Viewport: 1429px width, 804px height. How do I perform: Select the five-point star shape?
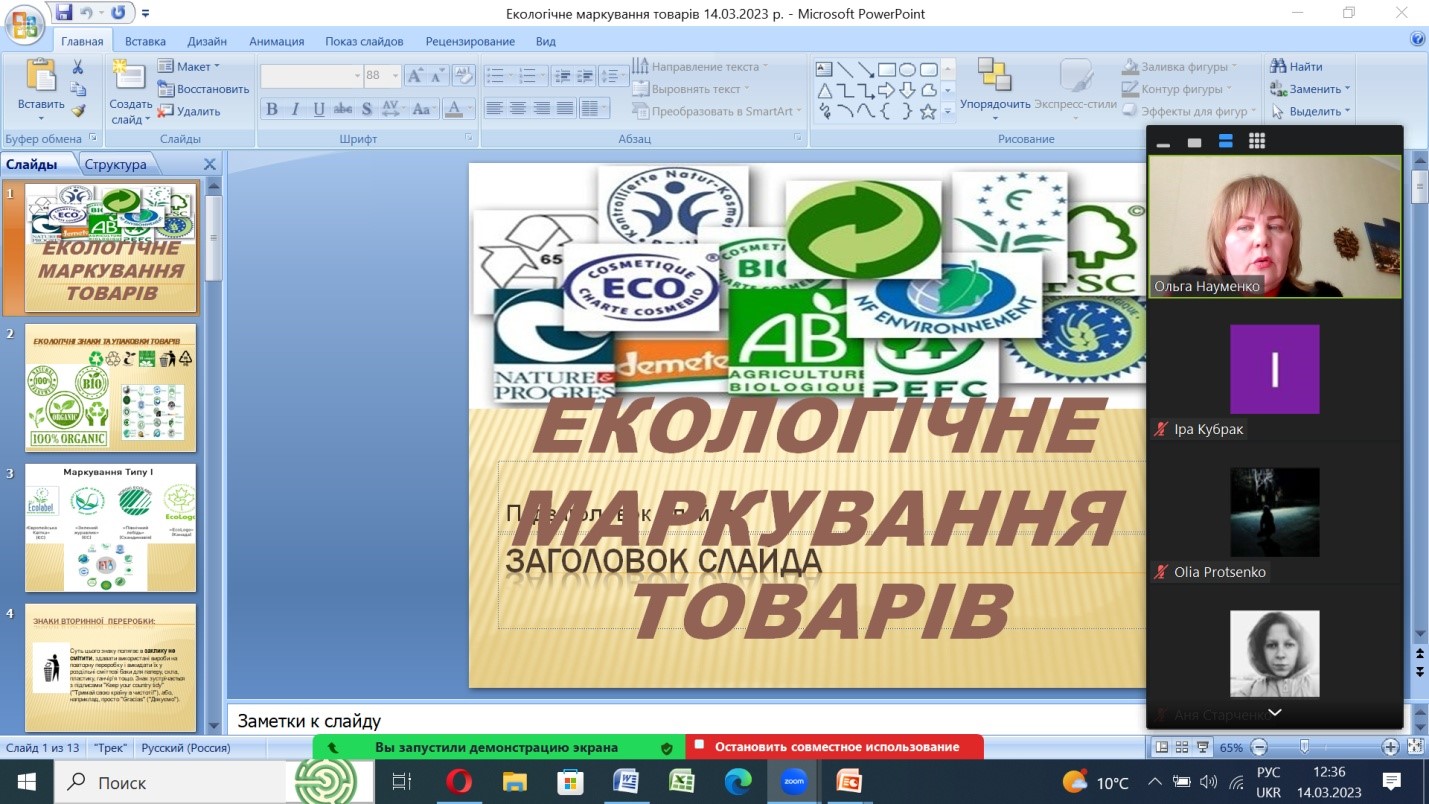[928, 112]
